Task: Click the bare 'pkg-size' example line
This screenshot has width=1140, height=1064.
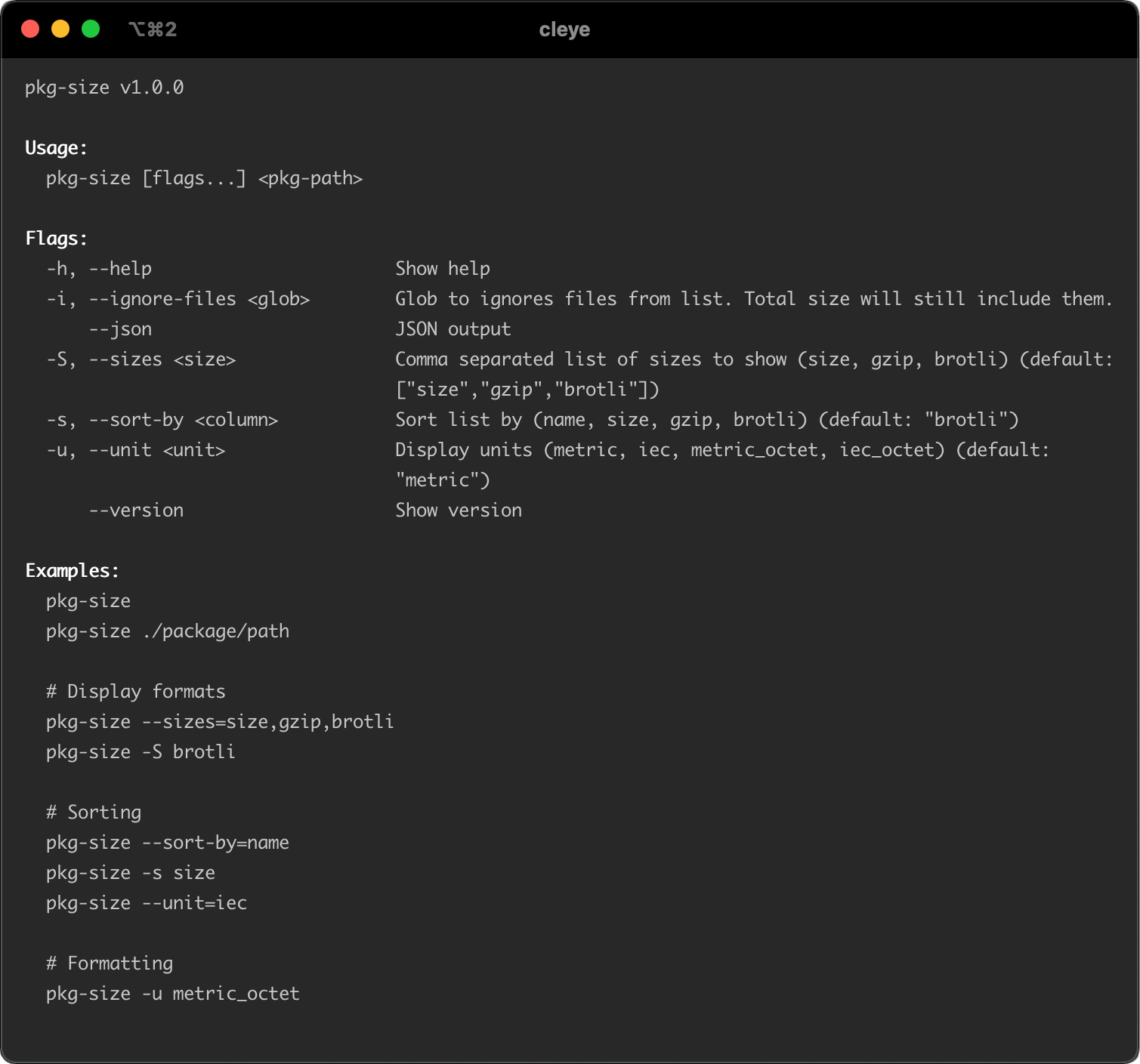Action: pos(88,601)
